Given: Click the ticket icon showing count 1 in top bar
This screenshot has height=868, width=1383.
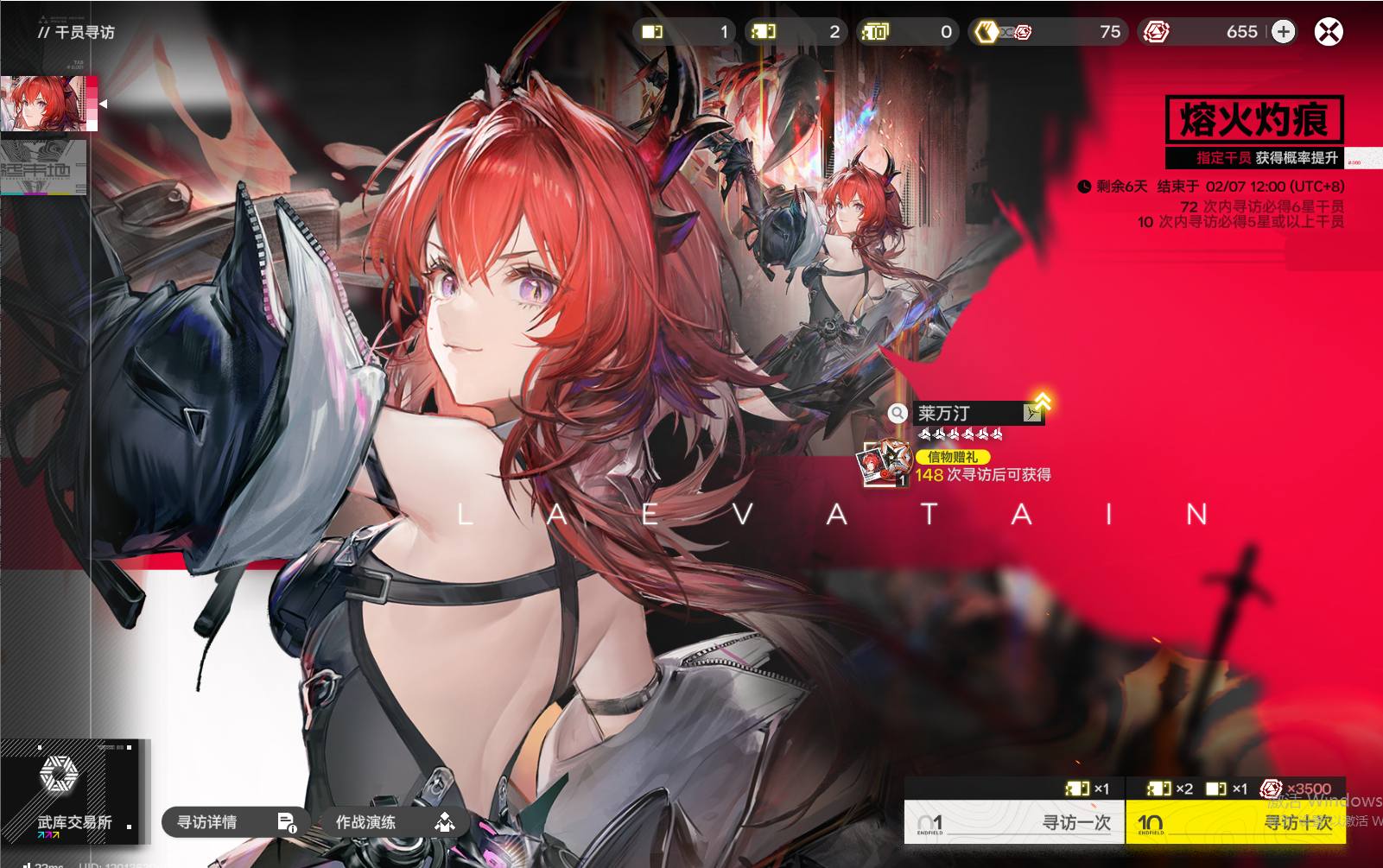Looking at the screenshot, I should 652,32.
